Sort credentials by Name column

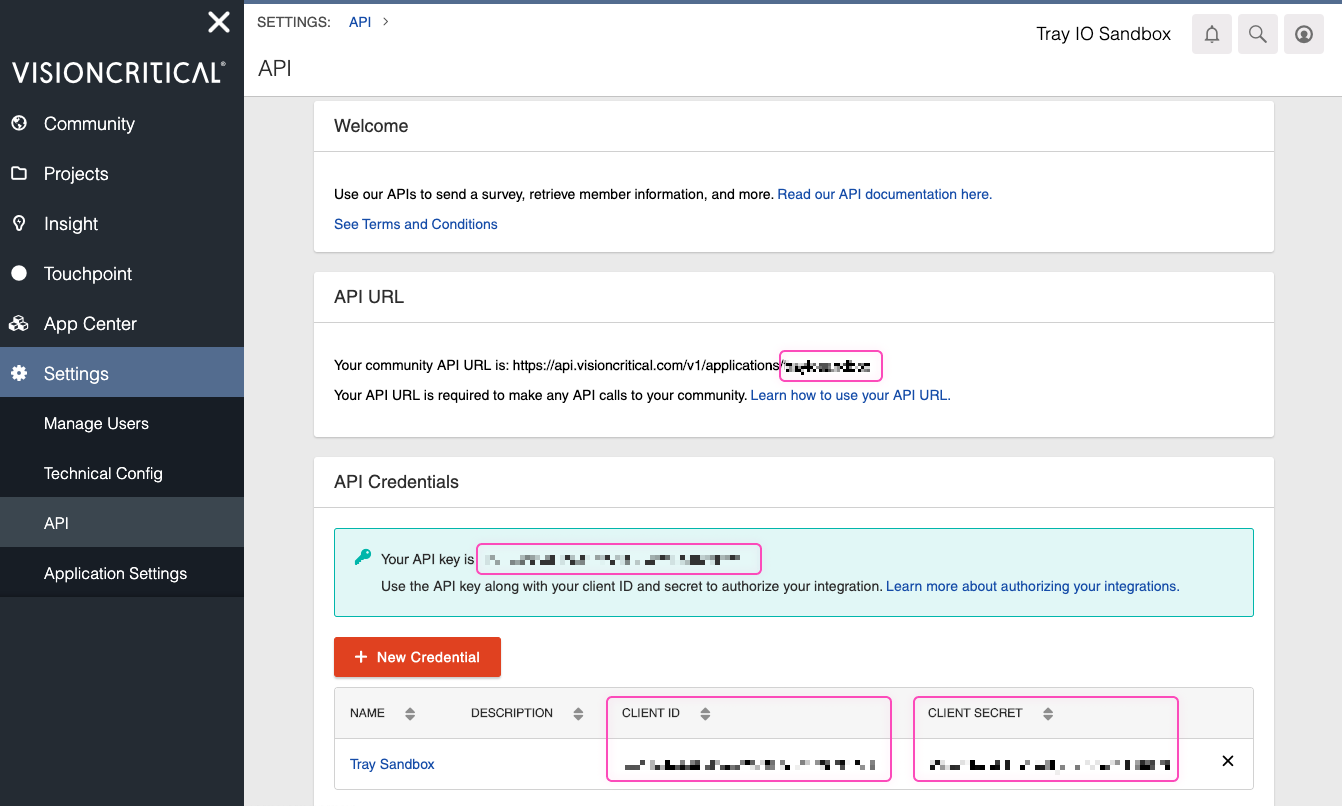409,714
